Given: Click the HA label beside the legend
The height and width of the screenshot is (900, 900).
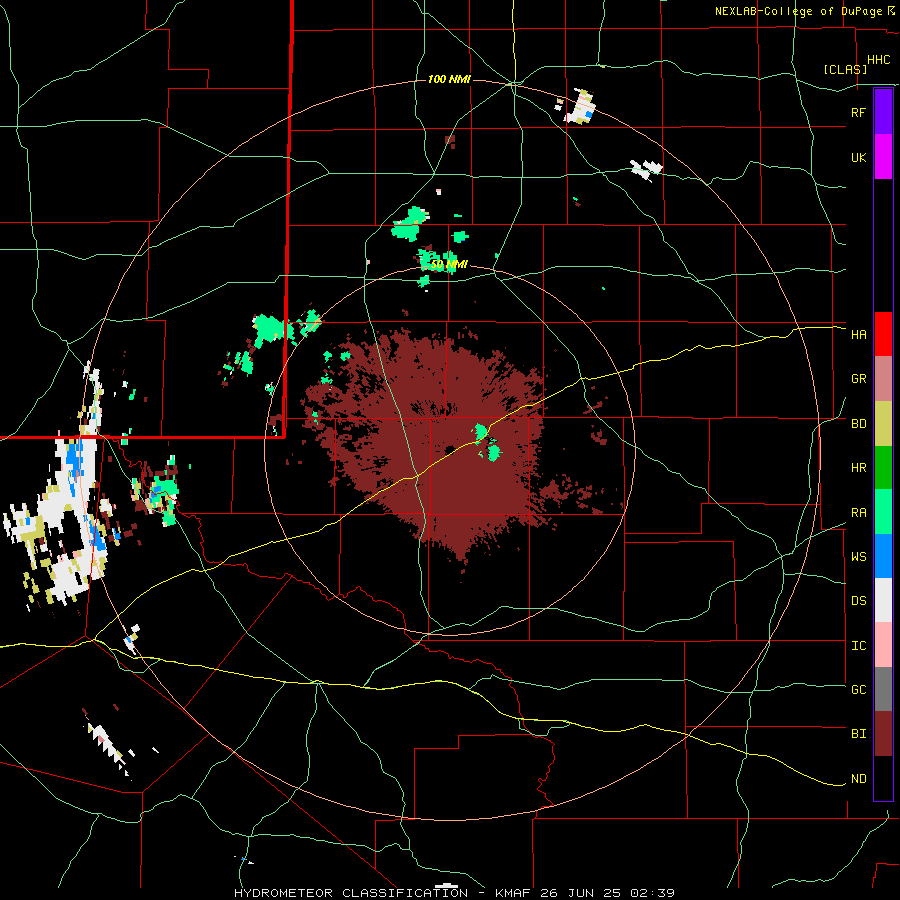Looking at the screenshot, I should point(858,334).
